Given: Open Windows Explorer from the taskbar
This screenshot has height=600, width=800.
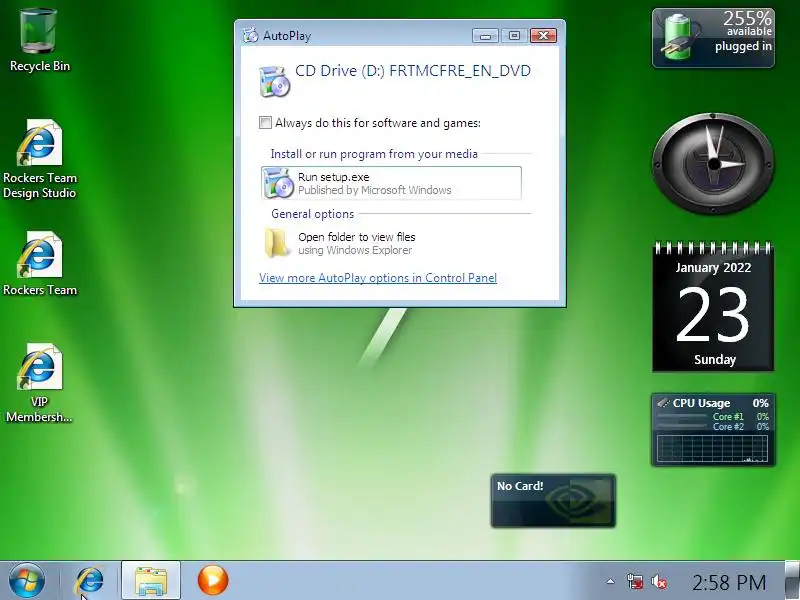Looking at the screenshot, I should point(151,581).
